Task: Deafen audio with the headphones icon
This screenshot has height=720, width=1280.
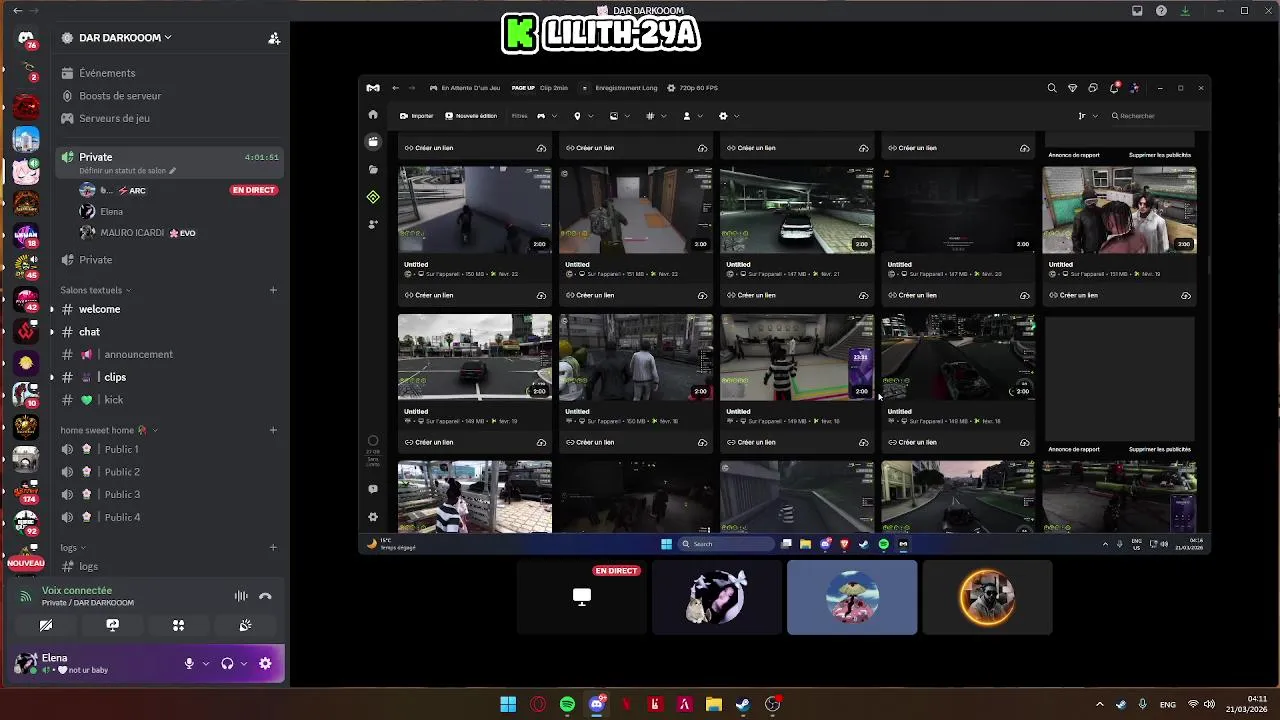Action: tap(227, 664)
